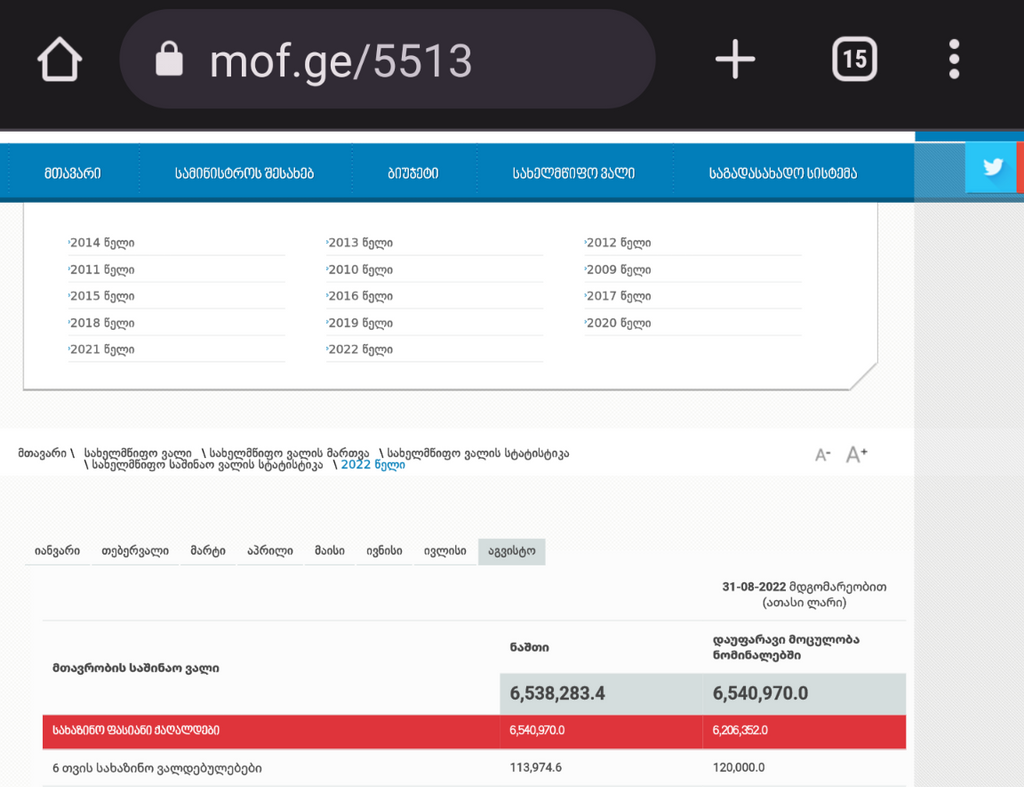Tap the padlock site security icon
Screen dimensions: 1024x787
click(170, 61)
